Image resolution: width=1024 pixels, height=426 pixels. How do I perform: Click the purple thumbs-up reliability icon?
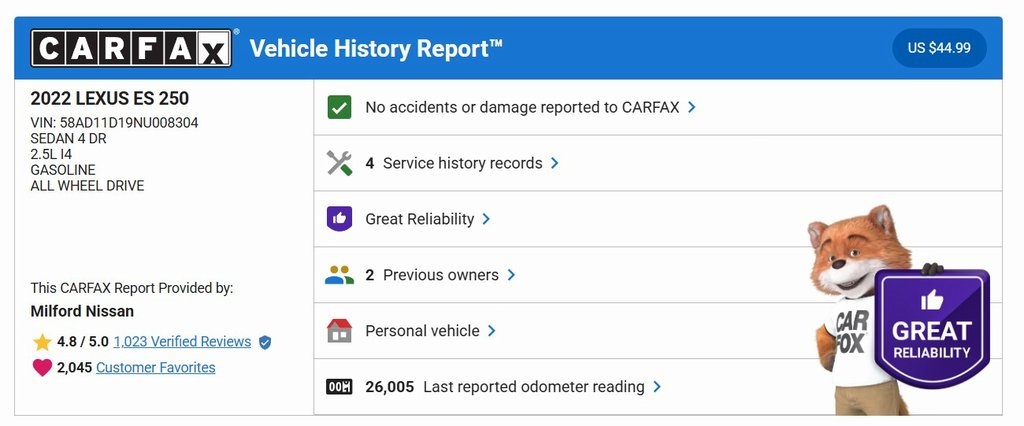340,219
